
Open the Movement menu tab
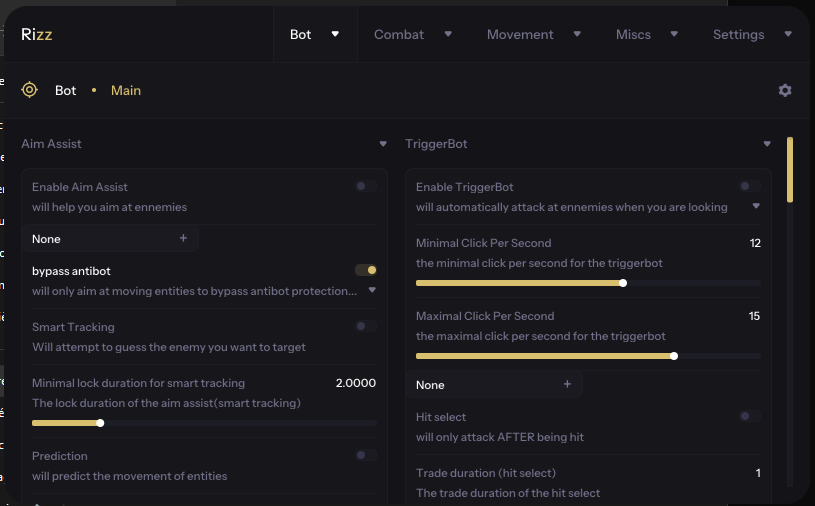click(x=520, y=34)
